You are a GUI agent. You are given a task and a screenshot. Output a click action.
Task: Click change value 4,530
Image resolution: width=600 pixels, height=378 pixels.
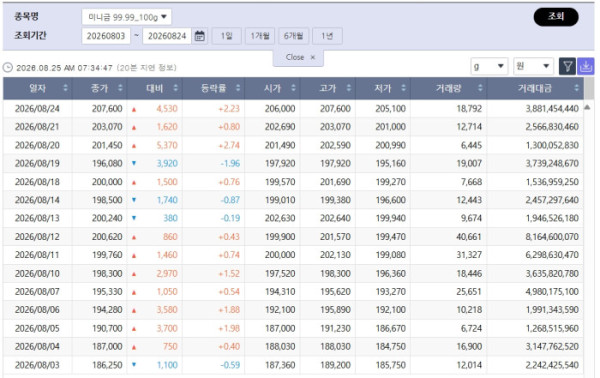167,109
